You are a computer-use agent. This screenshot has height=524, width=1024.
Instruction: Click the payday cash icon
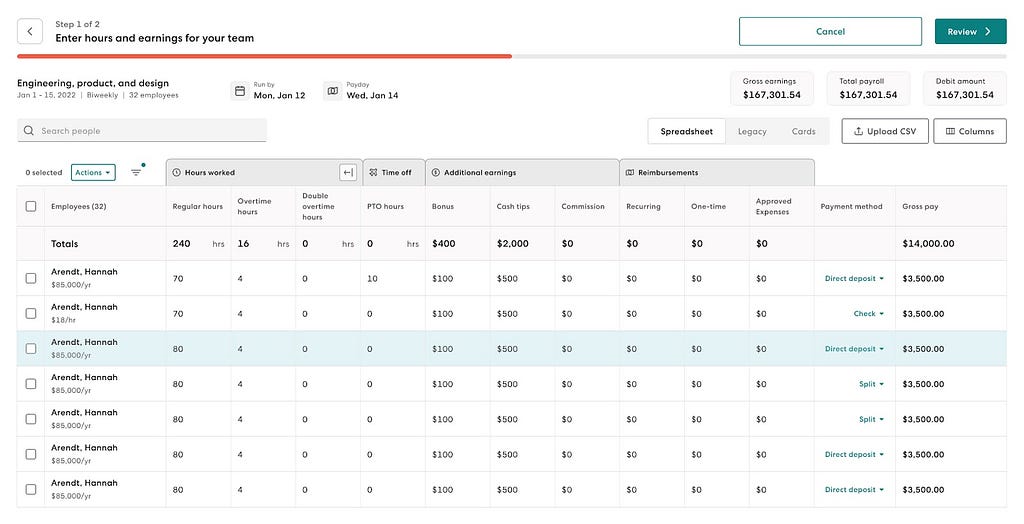click(x=333, y=91)
